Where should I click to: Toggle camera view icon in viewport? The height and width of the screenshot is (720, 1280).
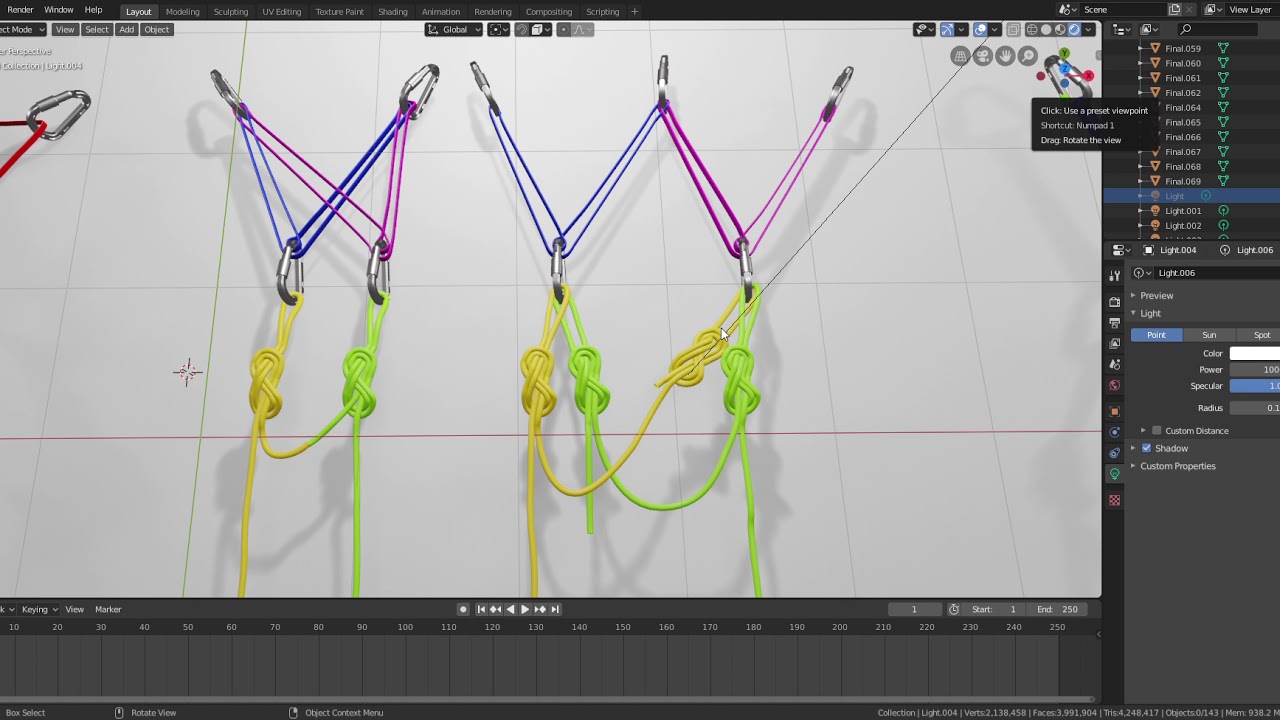tap(983, 56)
